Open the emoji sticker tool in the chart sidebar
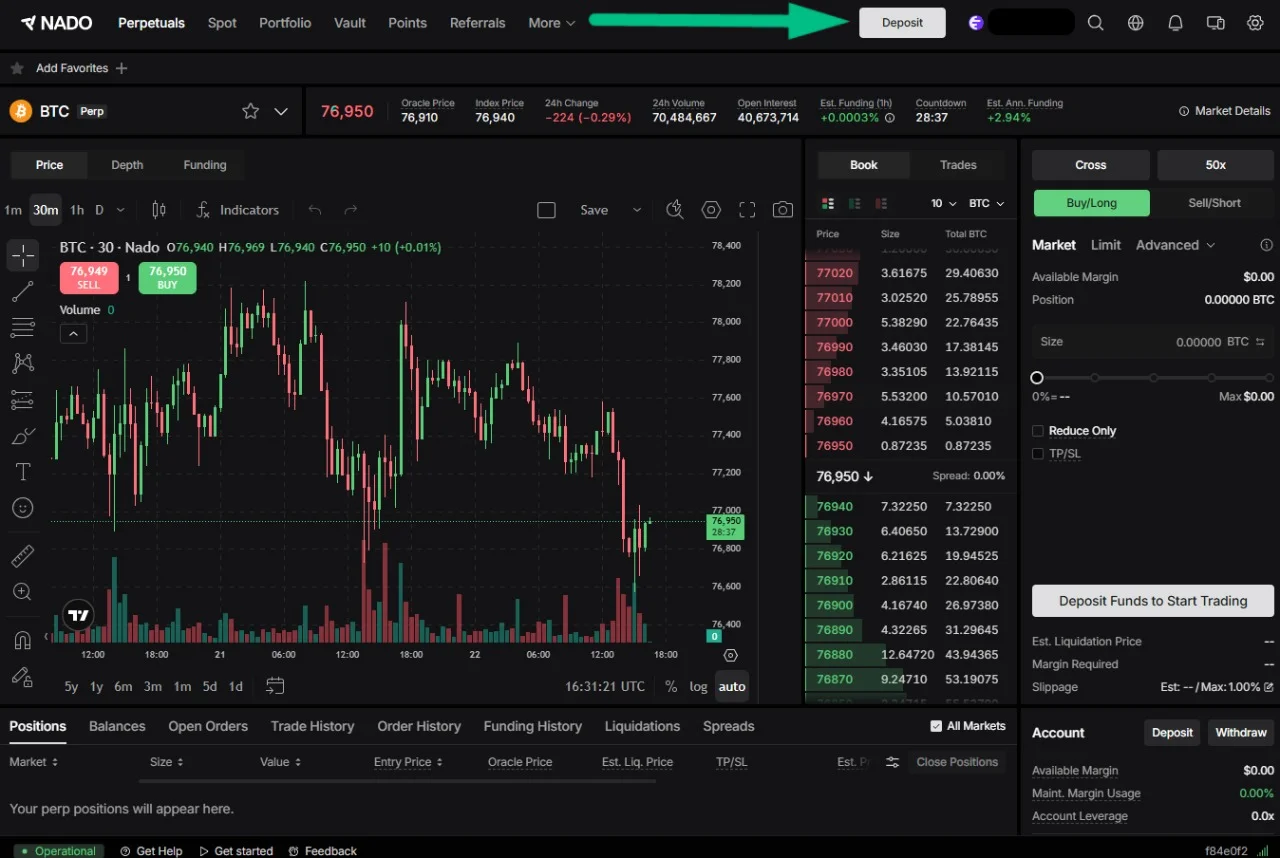The height and width of the screenshot is (858, 1280). click(22, 508)
